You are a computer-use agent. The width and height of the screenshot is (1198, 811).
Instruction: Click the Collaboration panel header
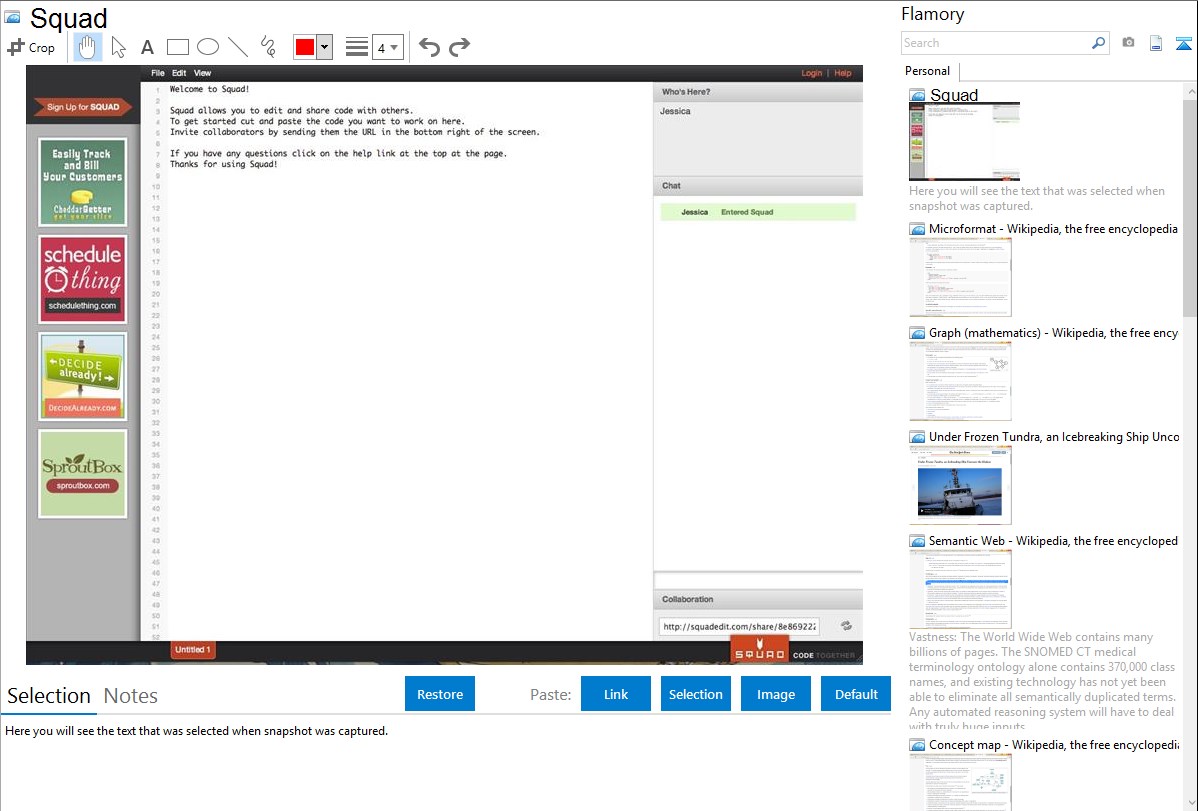pyautogui.click(x=758, y=599)
